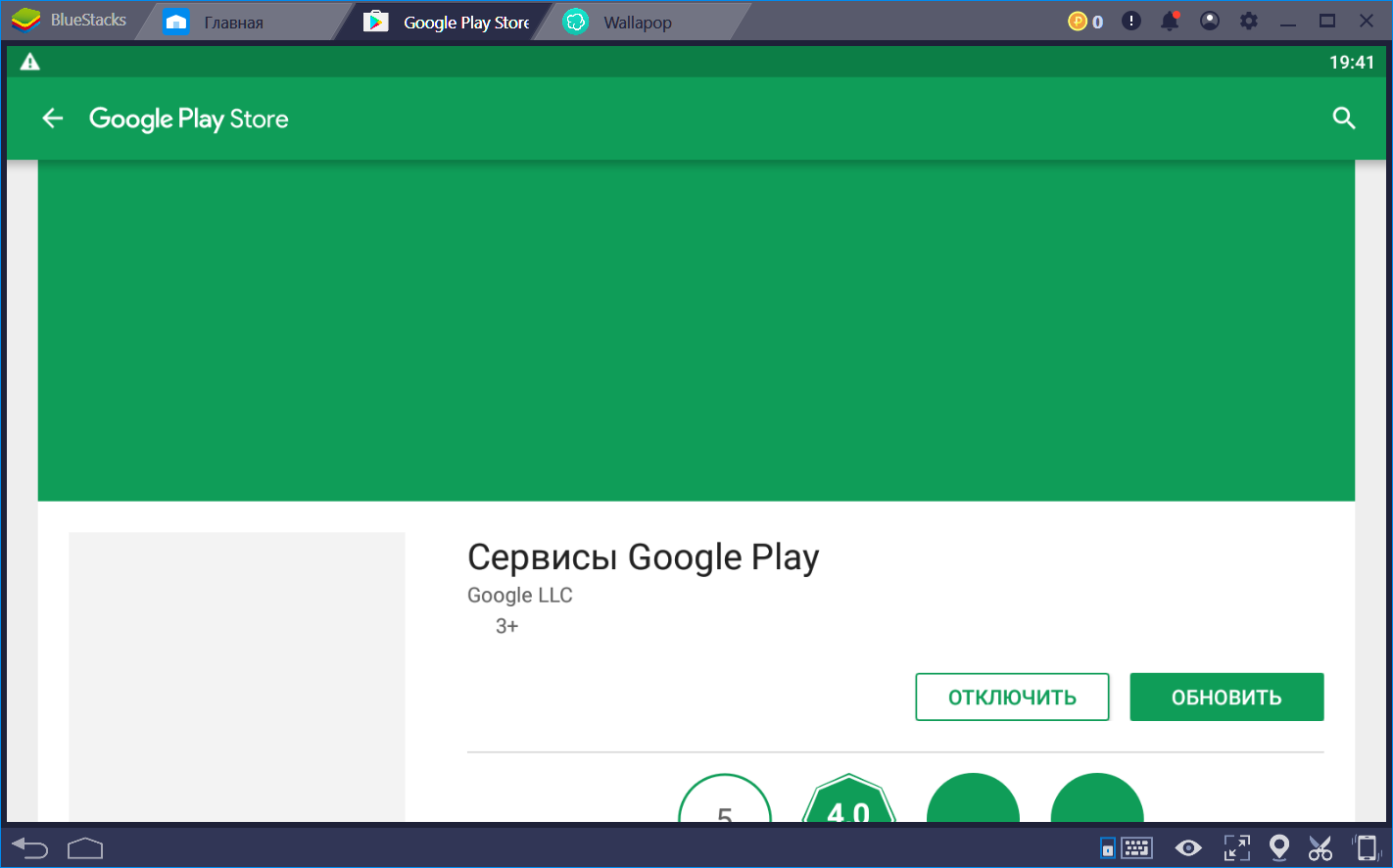Viewport: 1393px width, 868px height.
Task: Click the Android home button in bottom bar
Action: 85,847
